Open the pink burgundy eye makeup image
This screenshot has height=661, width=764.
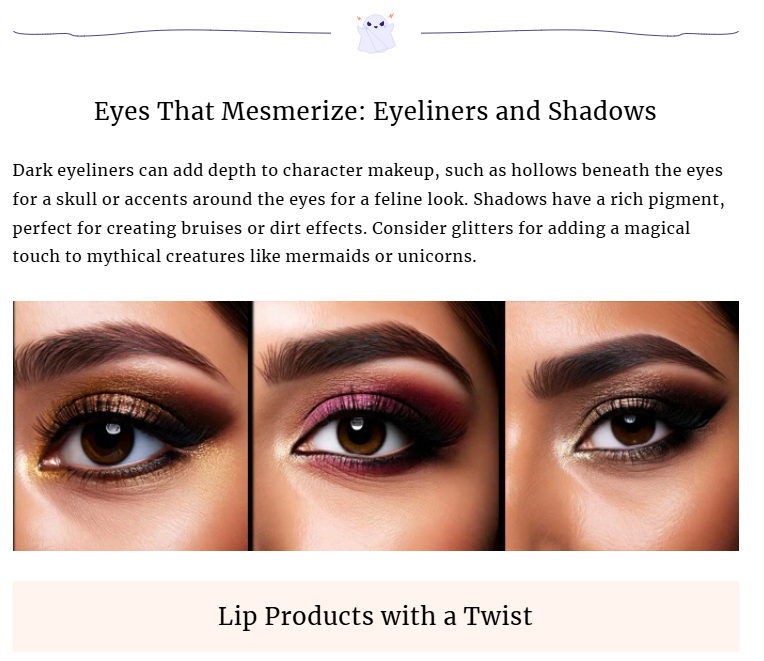click(x=379, y=426)
